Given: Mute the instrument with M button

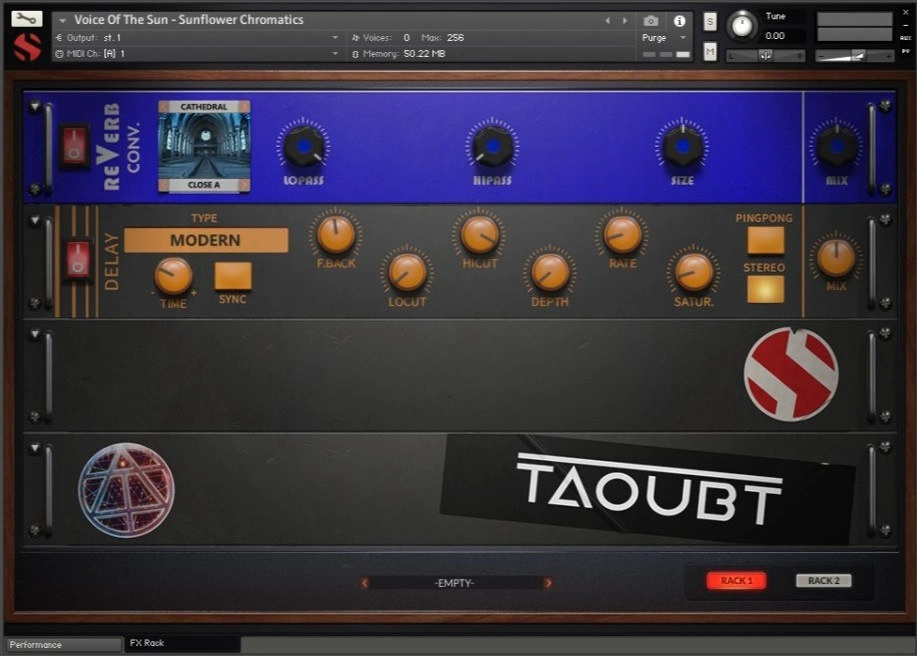Looking at the screenshot, I should pyautogui.click(x=709, y=52).
